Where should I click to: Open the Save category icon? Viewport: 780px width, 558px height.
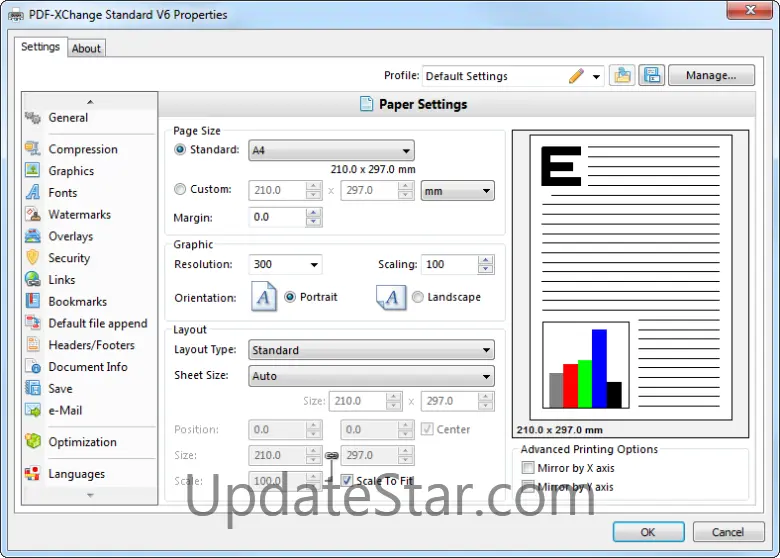point(33,388)
